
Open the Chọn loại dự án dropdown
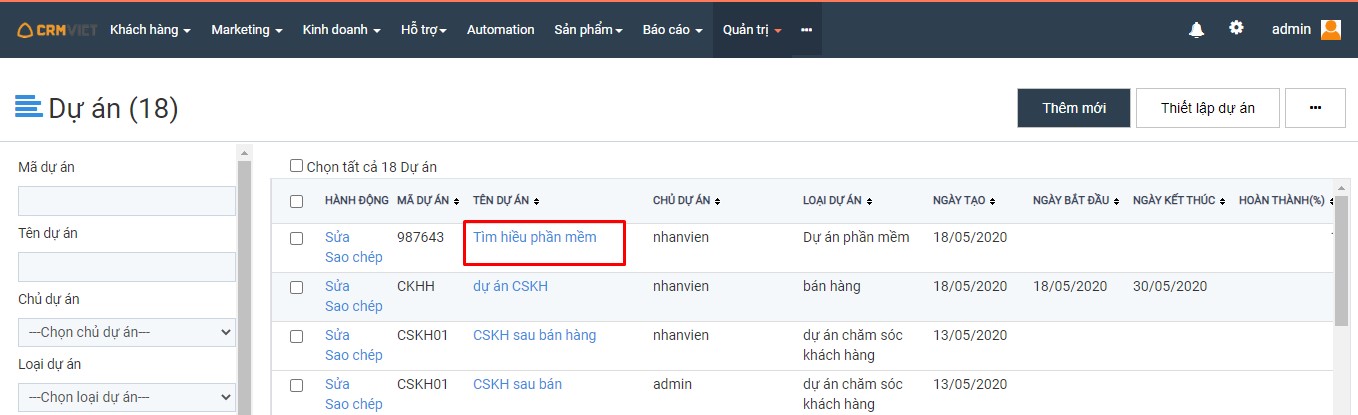tap(127, 397)
